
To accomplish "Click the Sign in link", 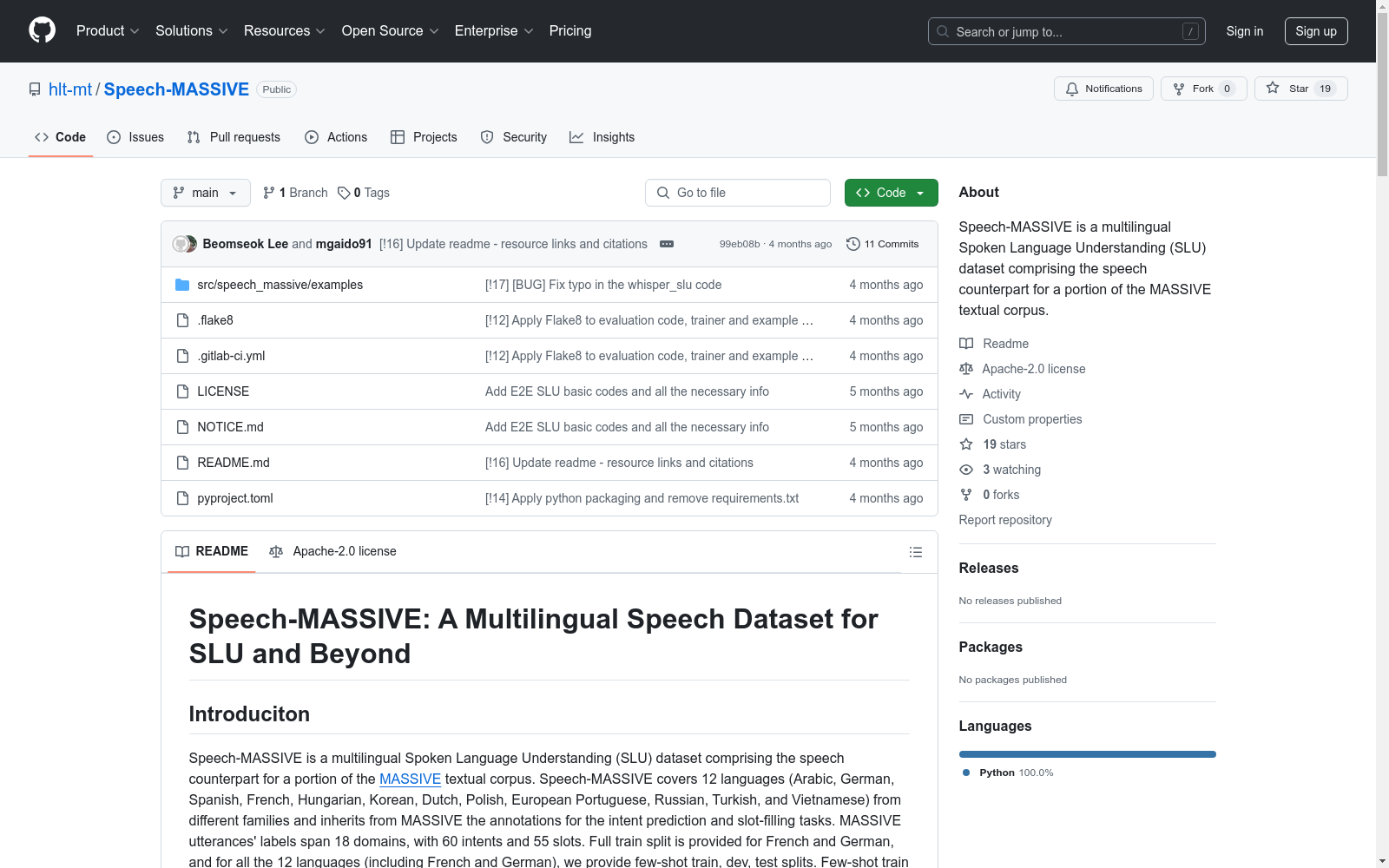I will [1245, 31].
